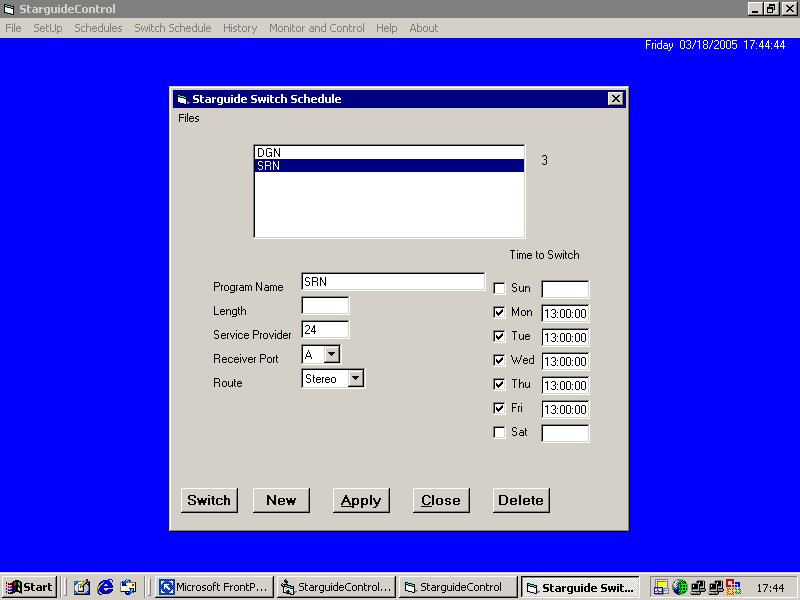Viewport: 800px width, 600px height.
Task: Uncheck the Fri checkbox
Action: (x=499, y=408)
